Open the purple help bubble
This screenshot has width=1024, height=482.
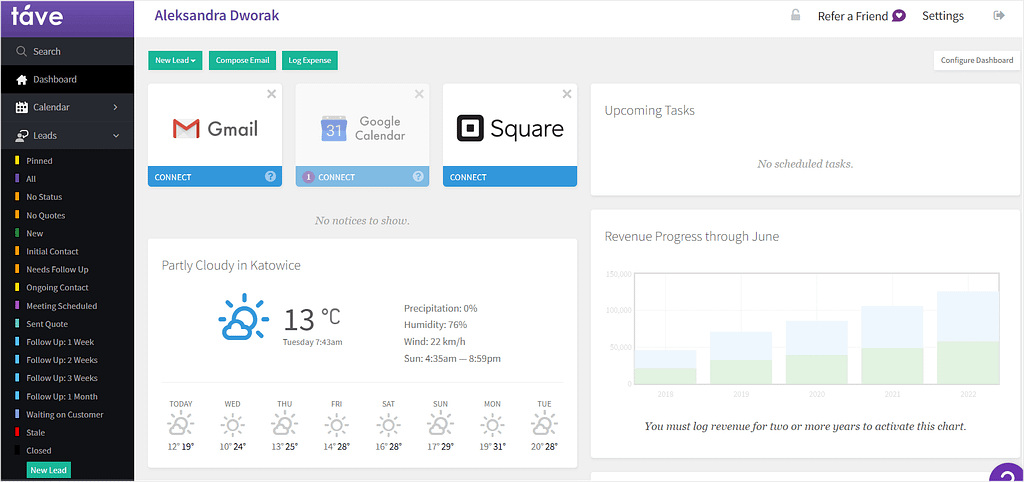(x=1008, y=473)
